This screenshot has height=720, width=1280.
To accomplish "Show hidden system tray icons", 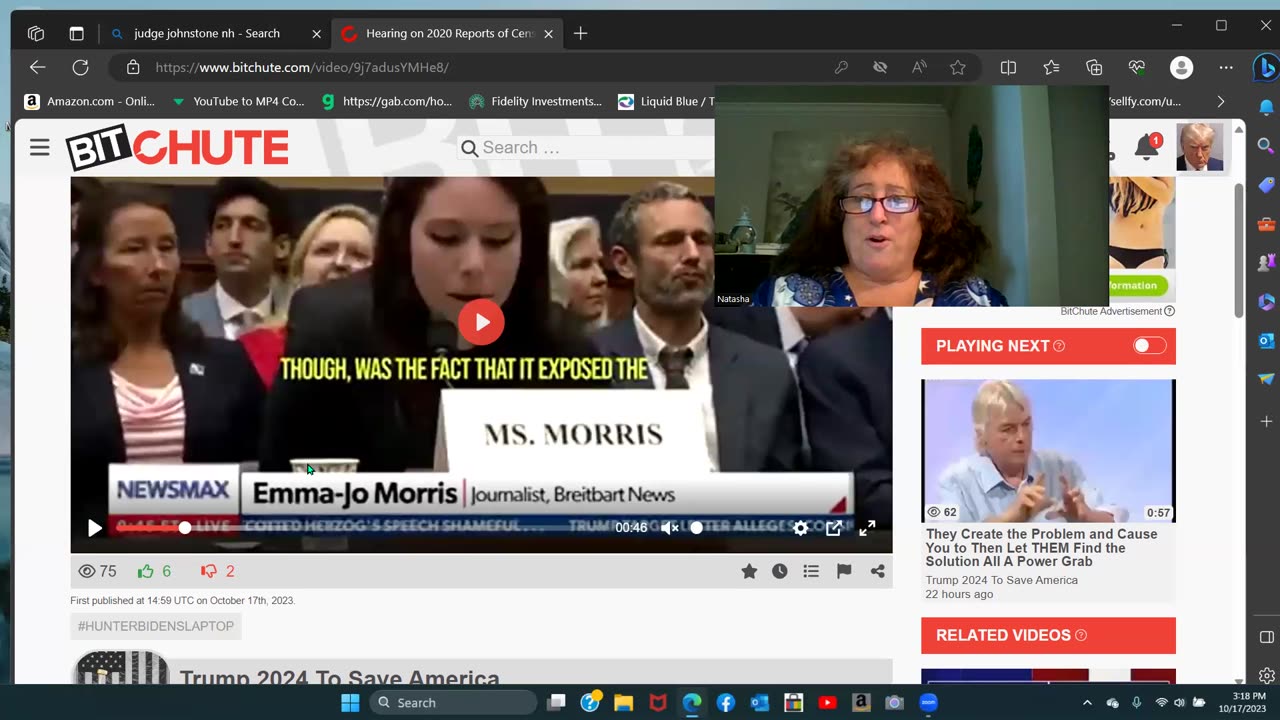I will tap(1087, 702).
